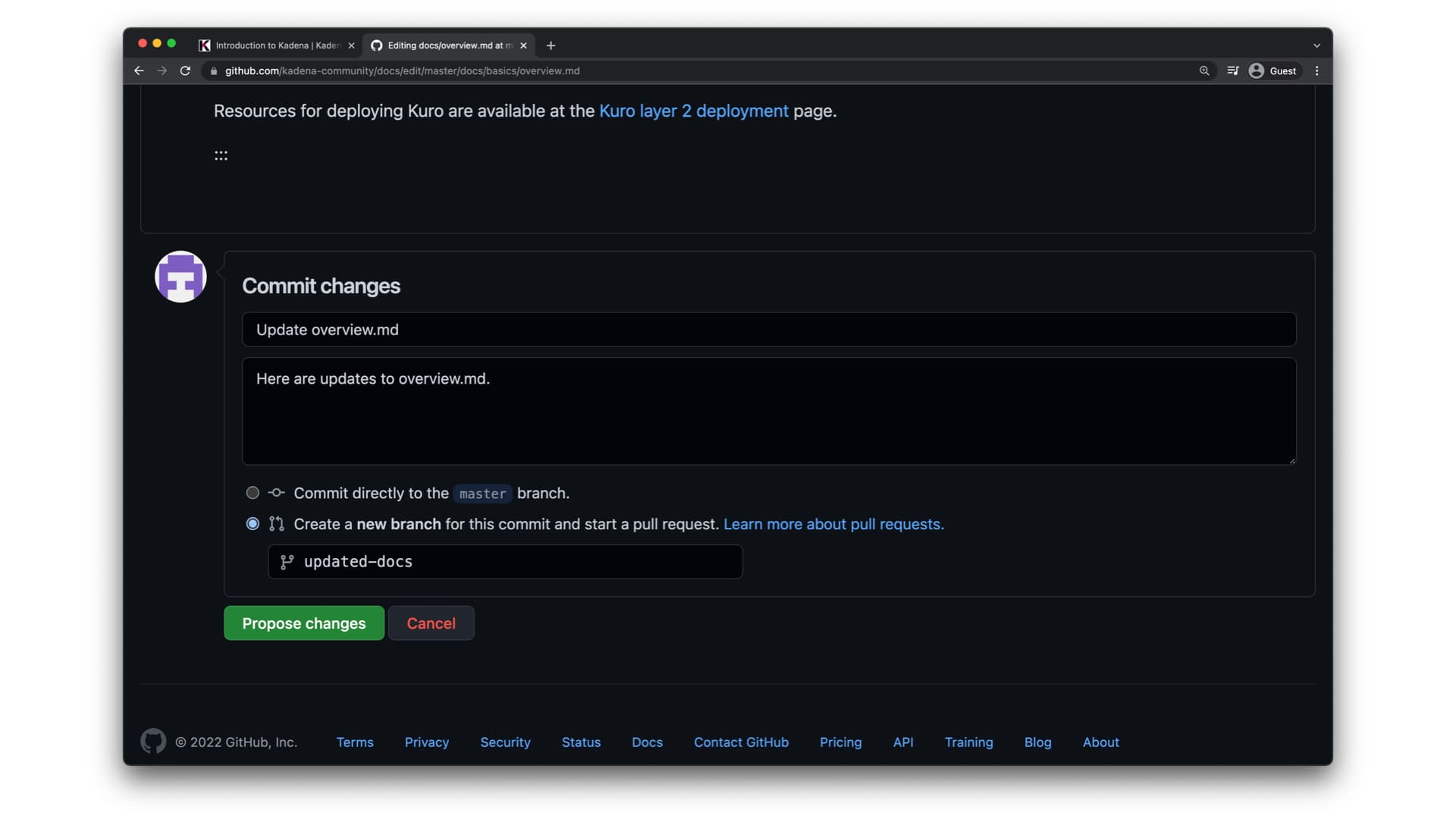The width and height of the screenshot is (1456, 819).
Task: Open the Docs footer link
Action: (x=647, y=742)
